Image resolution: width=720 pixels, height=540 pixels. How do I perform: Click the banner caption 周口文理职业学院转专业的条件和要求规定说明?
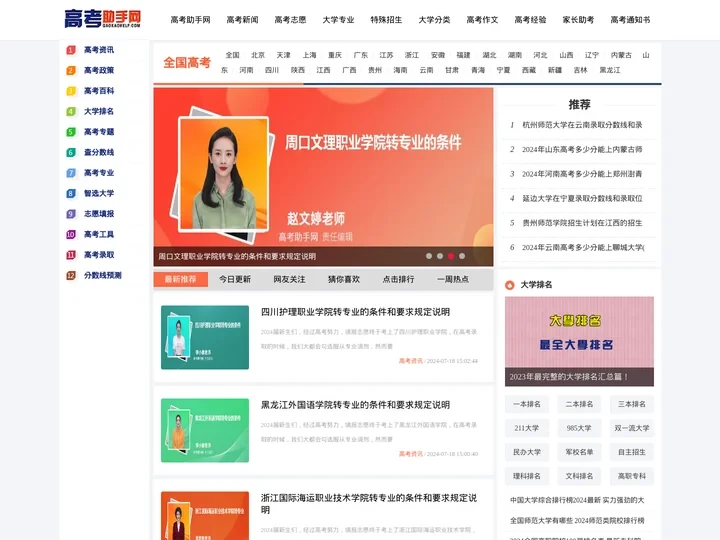pyautogui.click(x=237, y=256)
